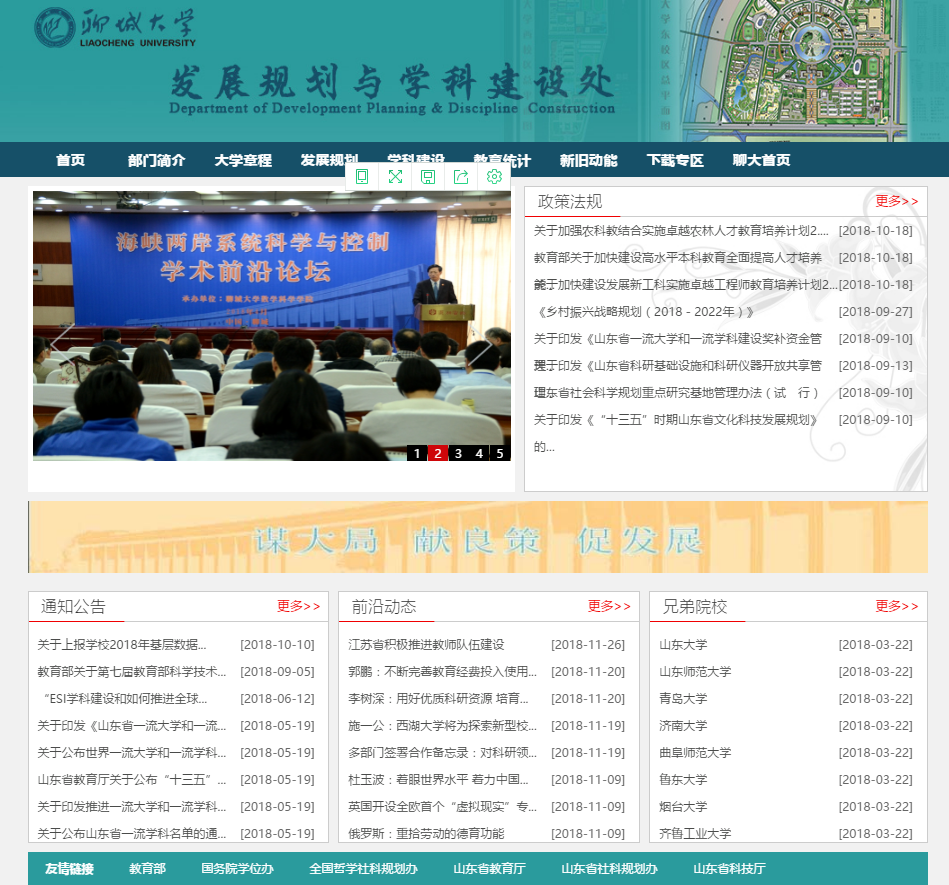Image resolution: width=949 pixels, height=885 pixels.
Task: Click the 山东省社科规划办 friendly link
Action: [x=609, y=869]
